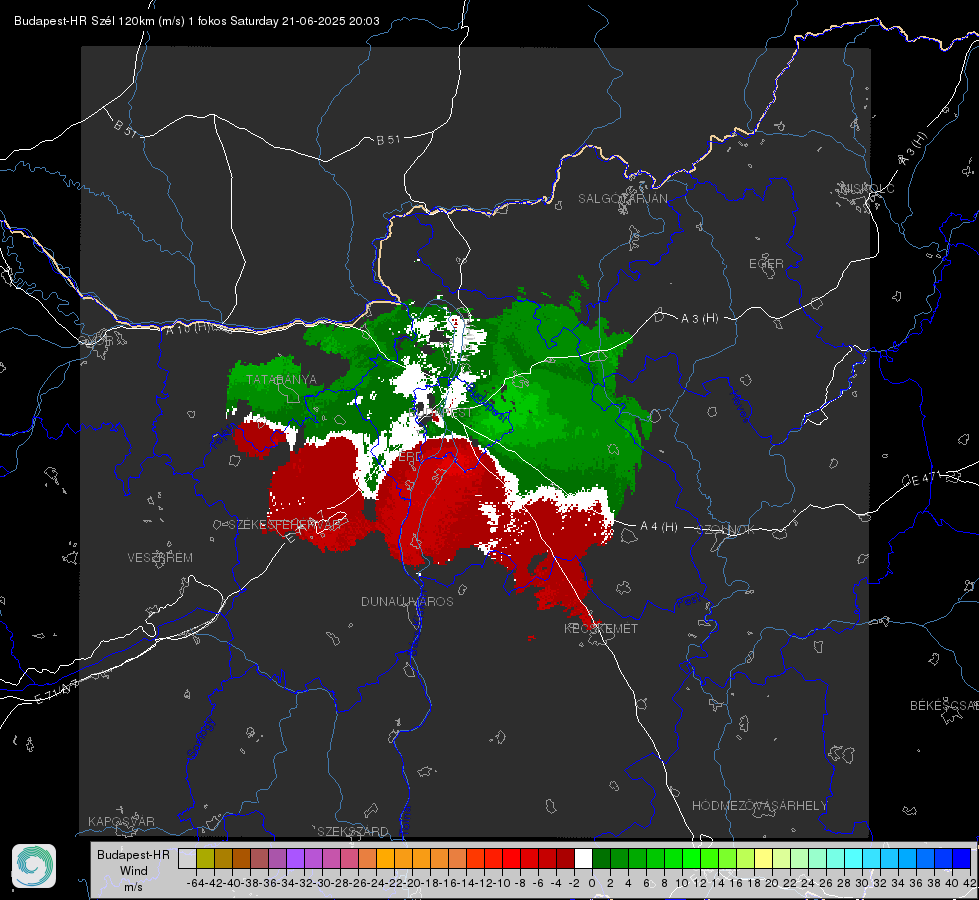Click the horizontal B 51 road label
This screenshot has width=979, height=900.
388,140
